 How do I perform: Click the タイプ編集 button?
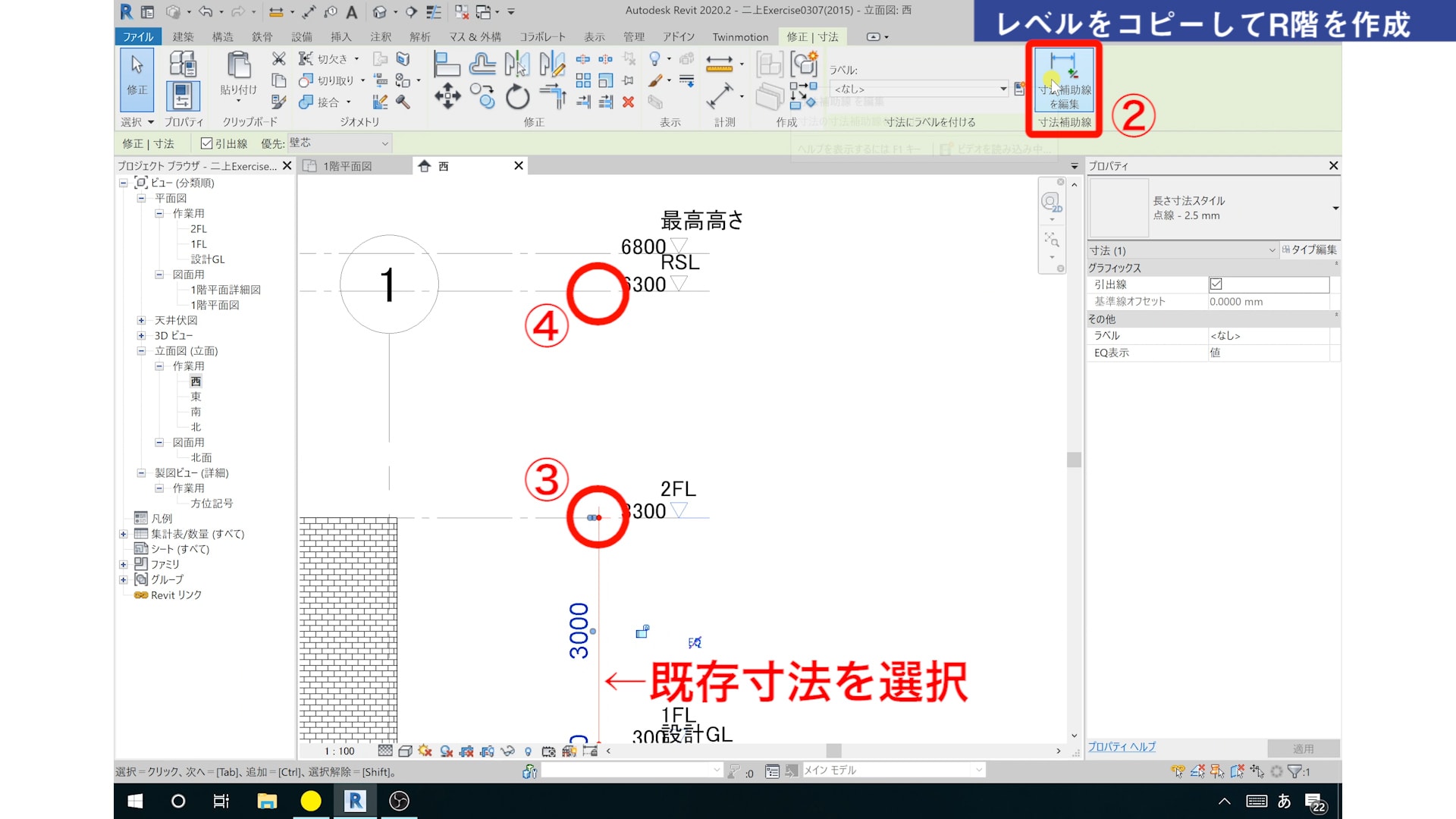click(1310, 249)
